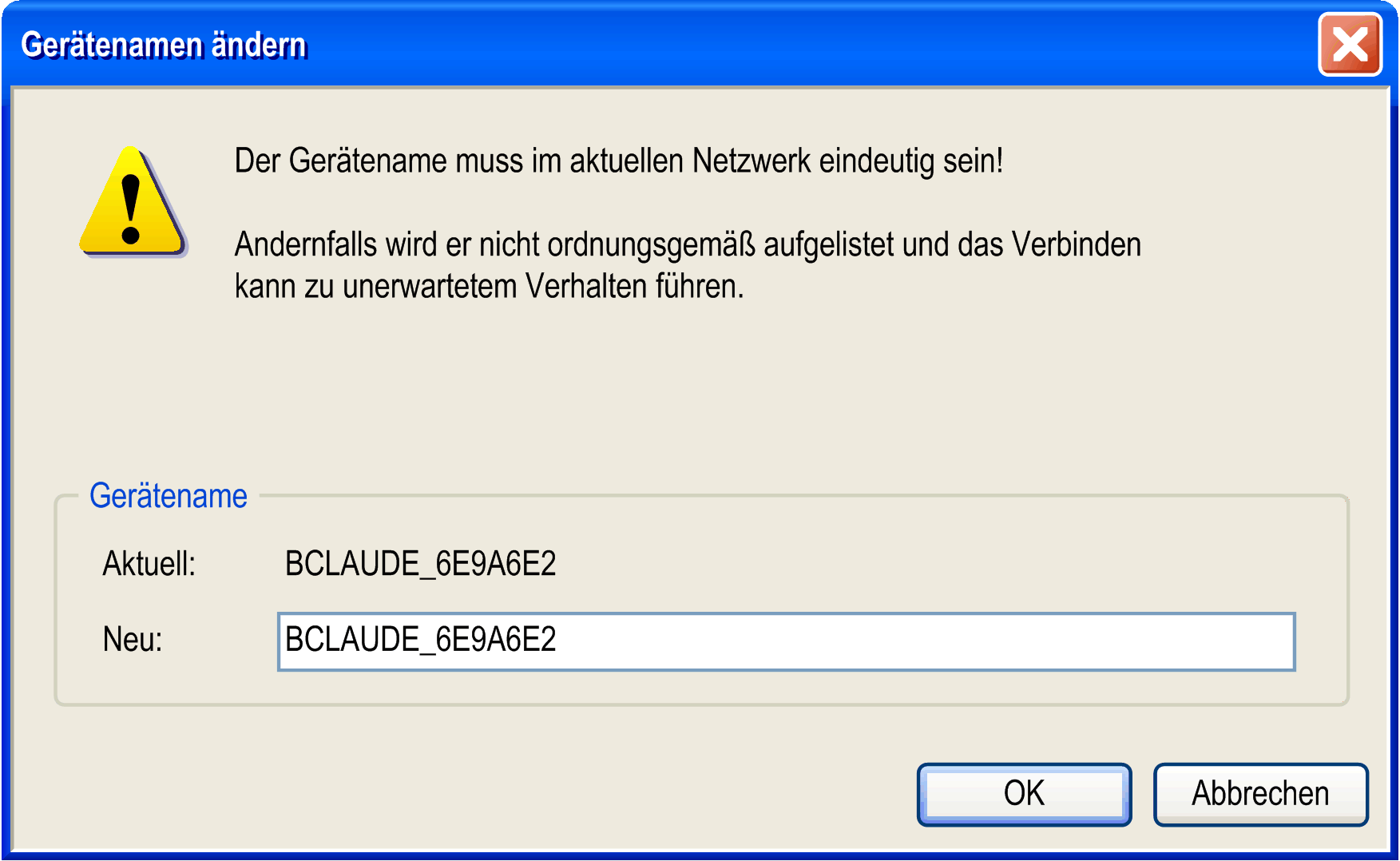Click the 'Aktuell:' label
The width and height of the screenshot is (1400, 861).
[x=149, y=564]
